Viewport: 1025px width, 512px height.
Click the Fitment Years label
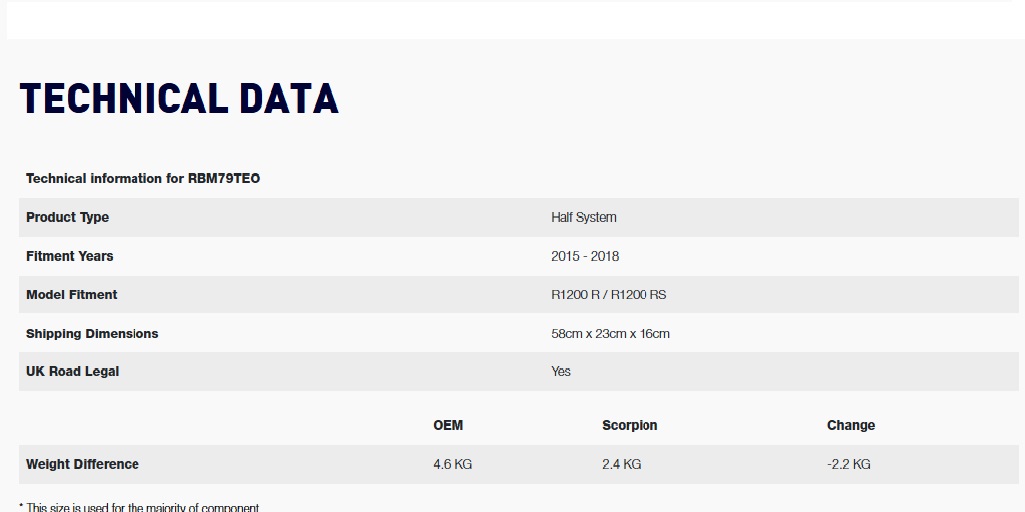click(69, 256)
